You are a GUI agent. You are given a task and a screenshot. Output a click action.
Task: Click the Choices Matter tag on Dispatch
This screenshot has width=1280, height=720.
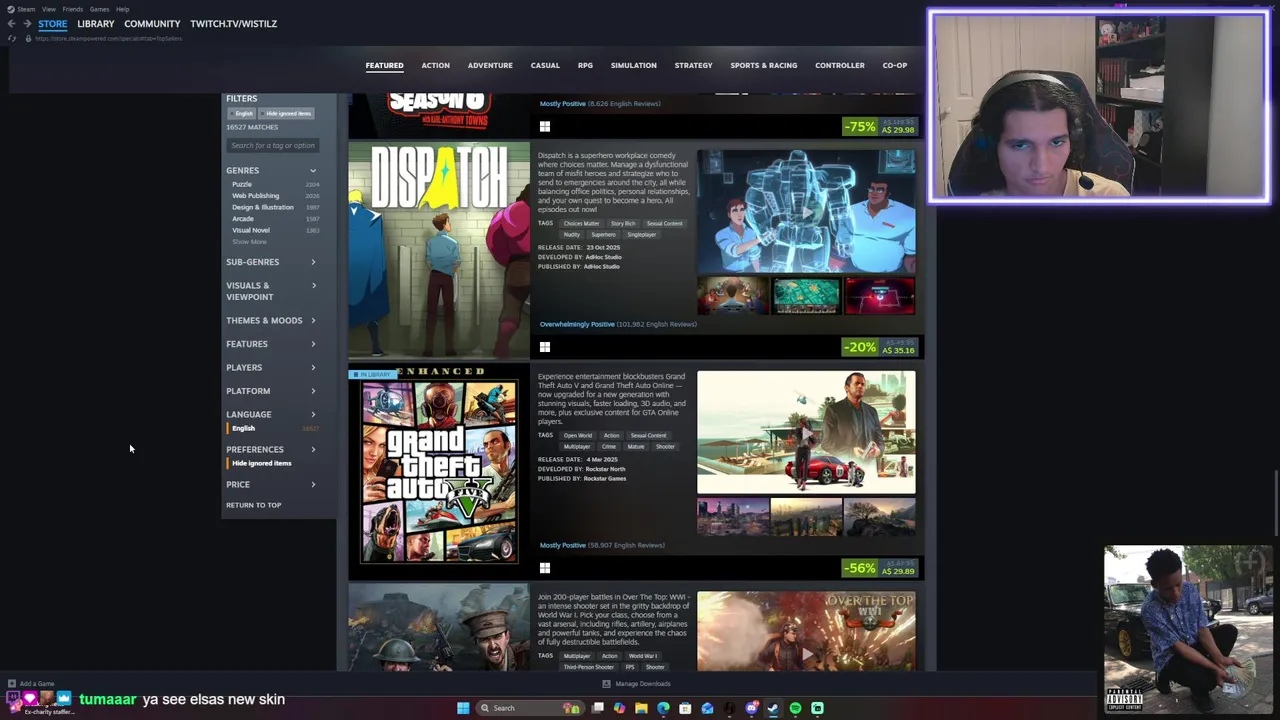(581, 224)
